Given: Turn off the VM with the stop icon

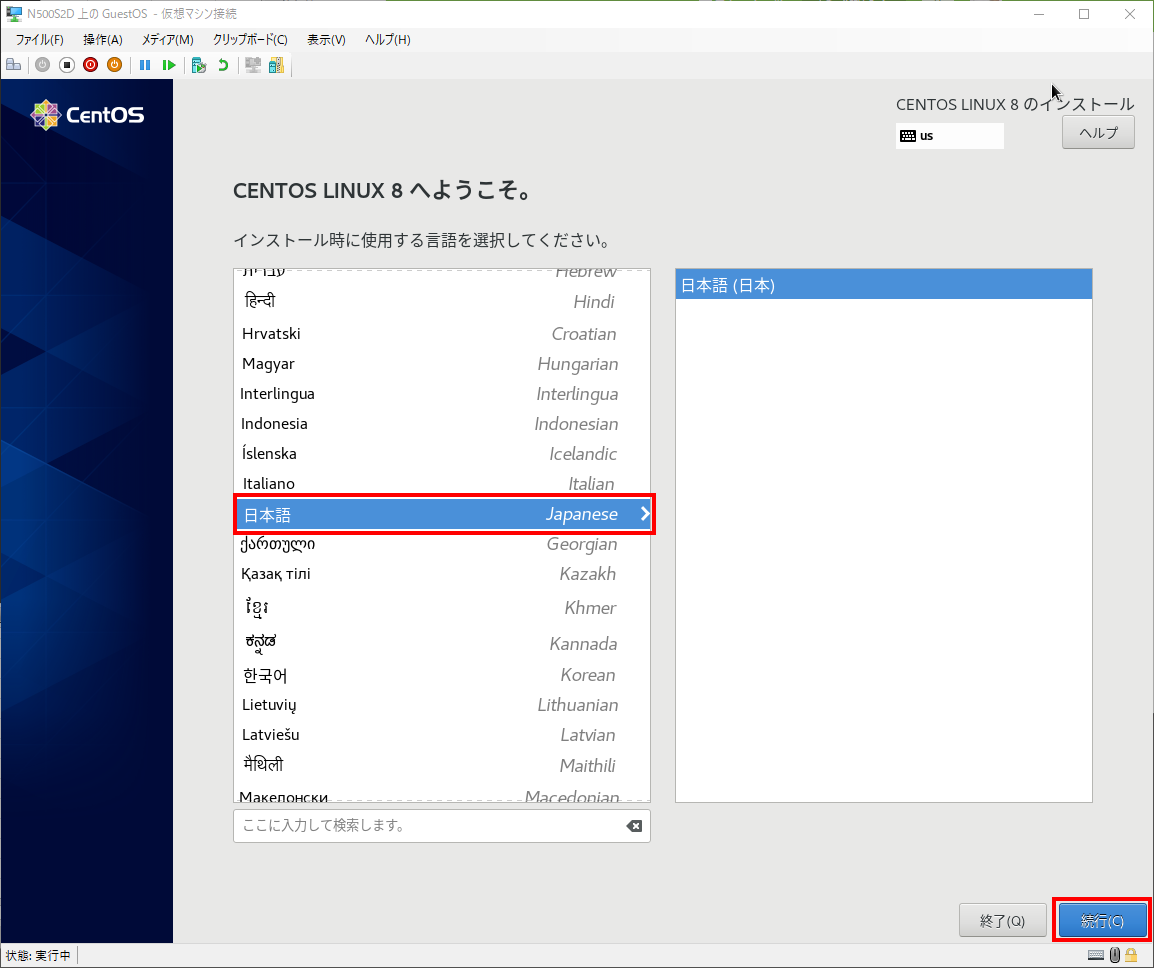Looking at the screenshot, I should coord(66,65).
